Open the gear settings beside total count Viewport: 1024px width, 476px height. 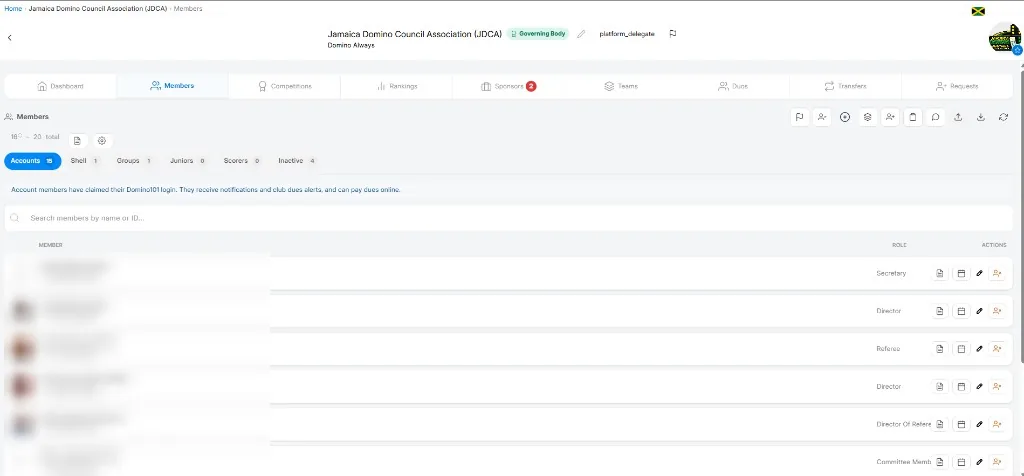click(101, 141)
